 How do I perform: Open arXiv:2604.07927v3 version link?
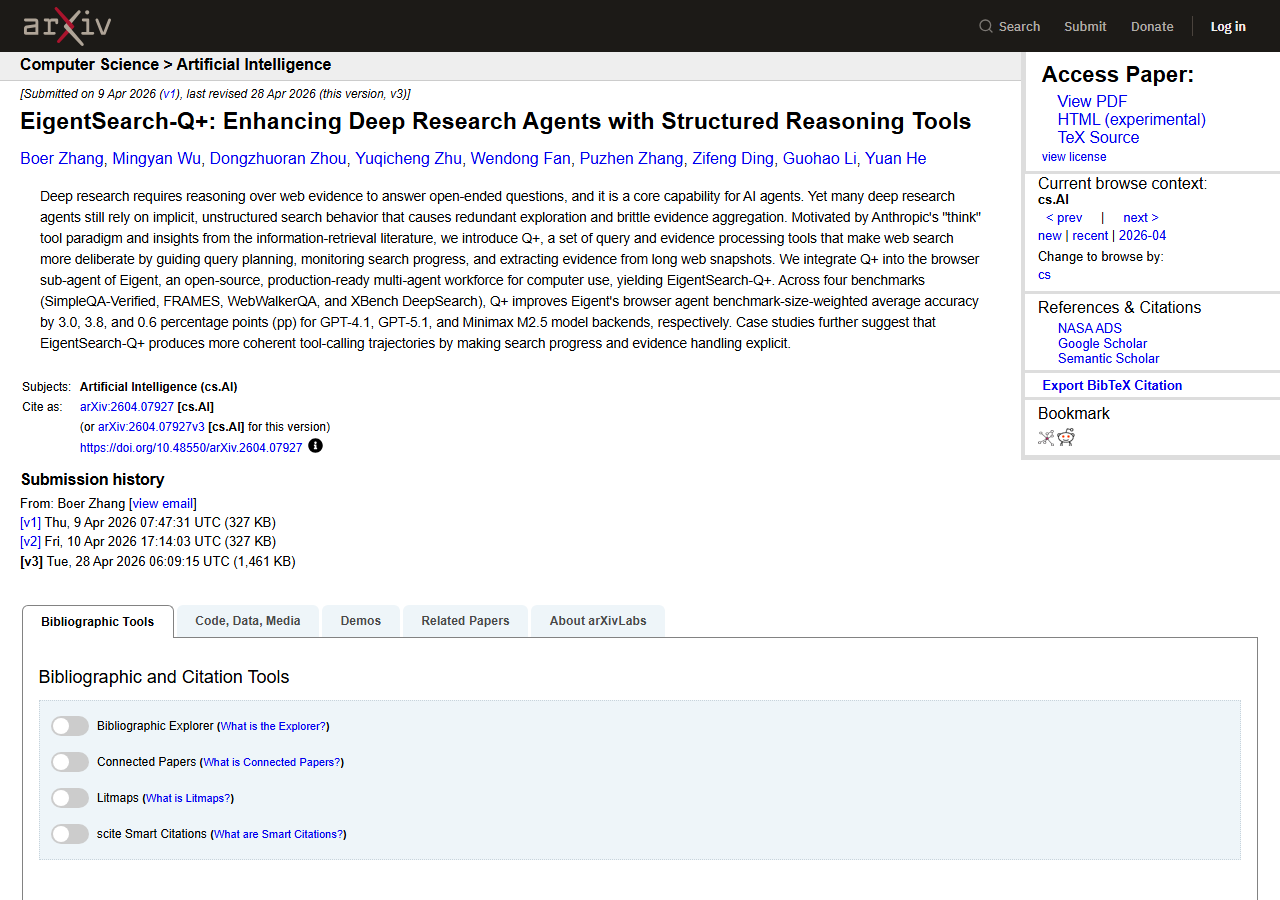(x=151, y=427)
